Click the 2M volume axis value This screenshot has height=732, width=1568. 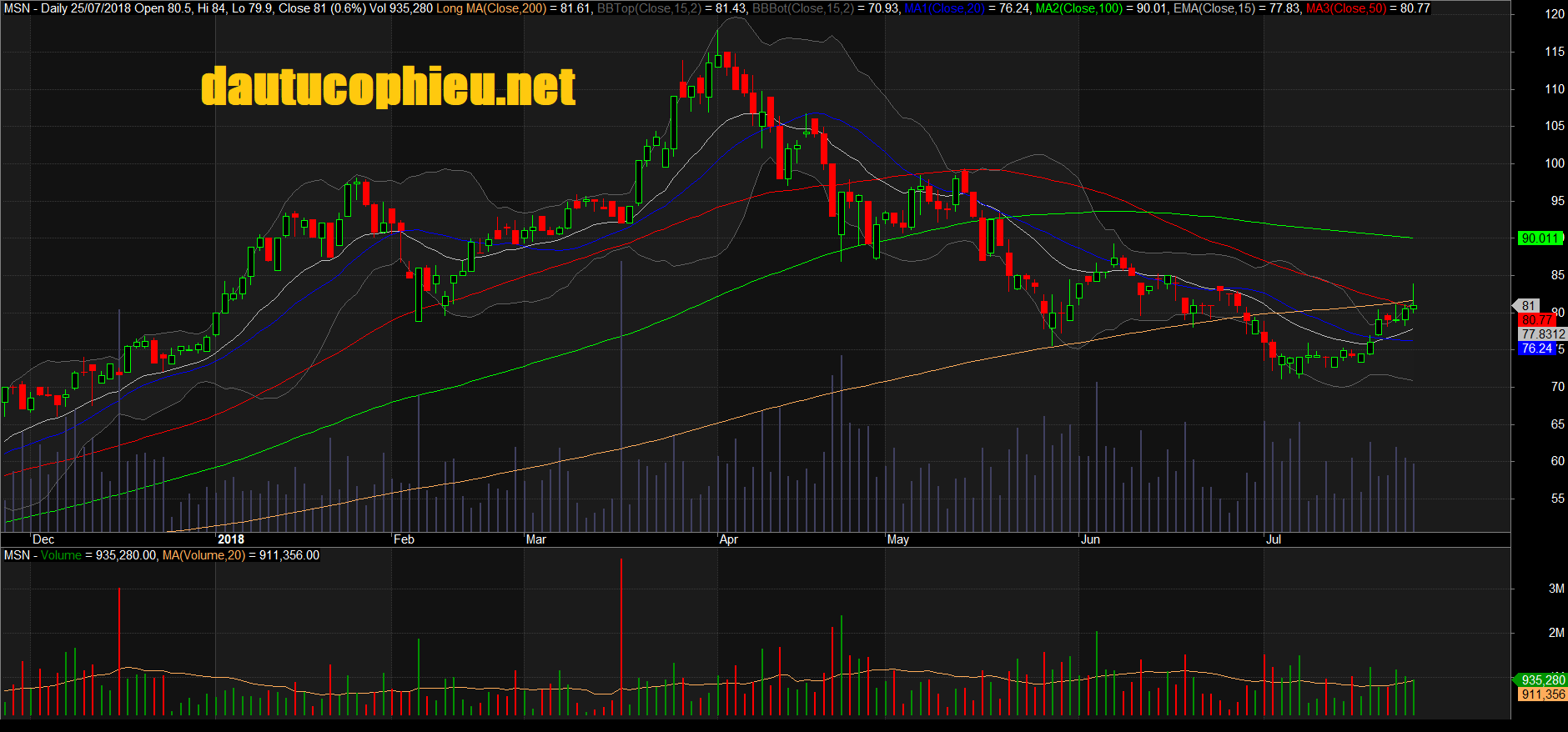point(1556,633)
